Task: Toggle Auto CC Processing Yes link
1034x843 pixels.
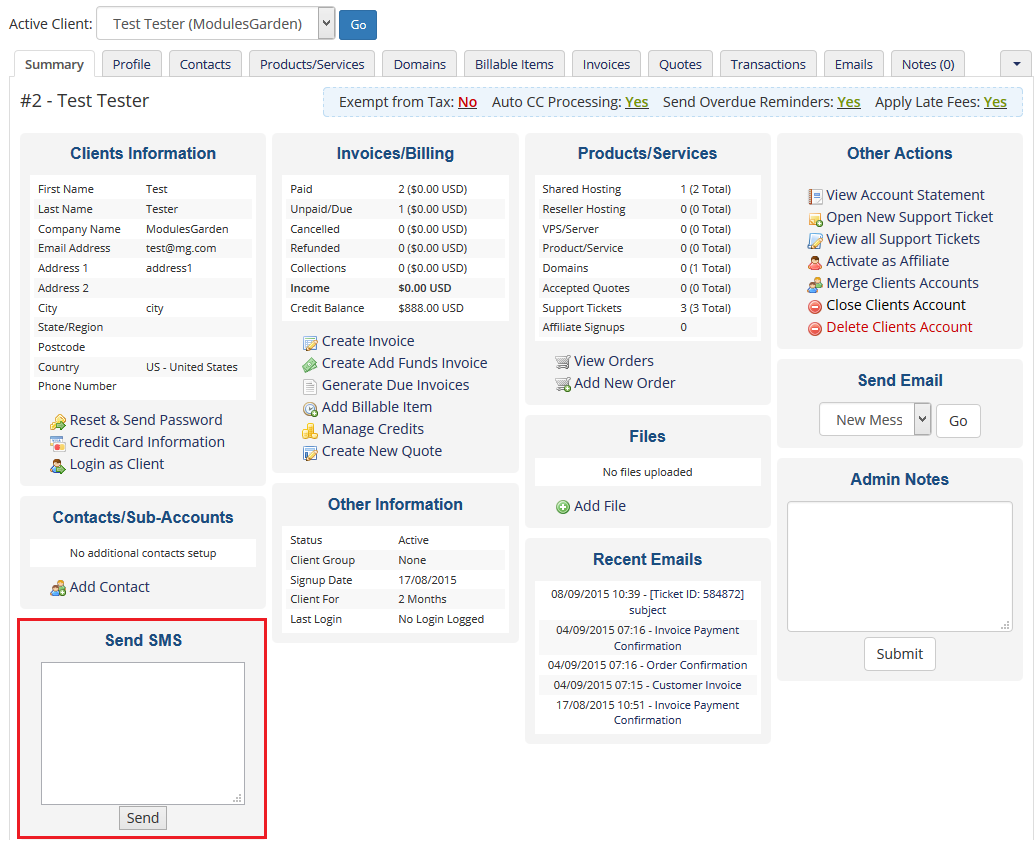Action: point(636,102)
